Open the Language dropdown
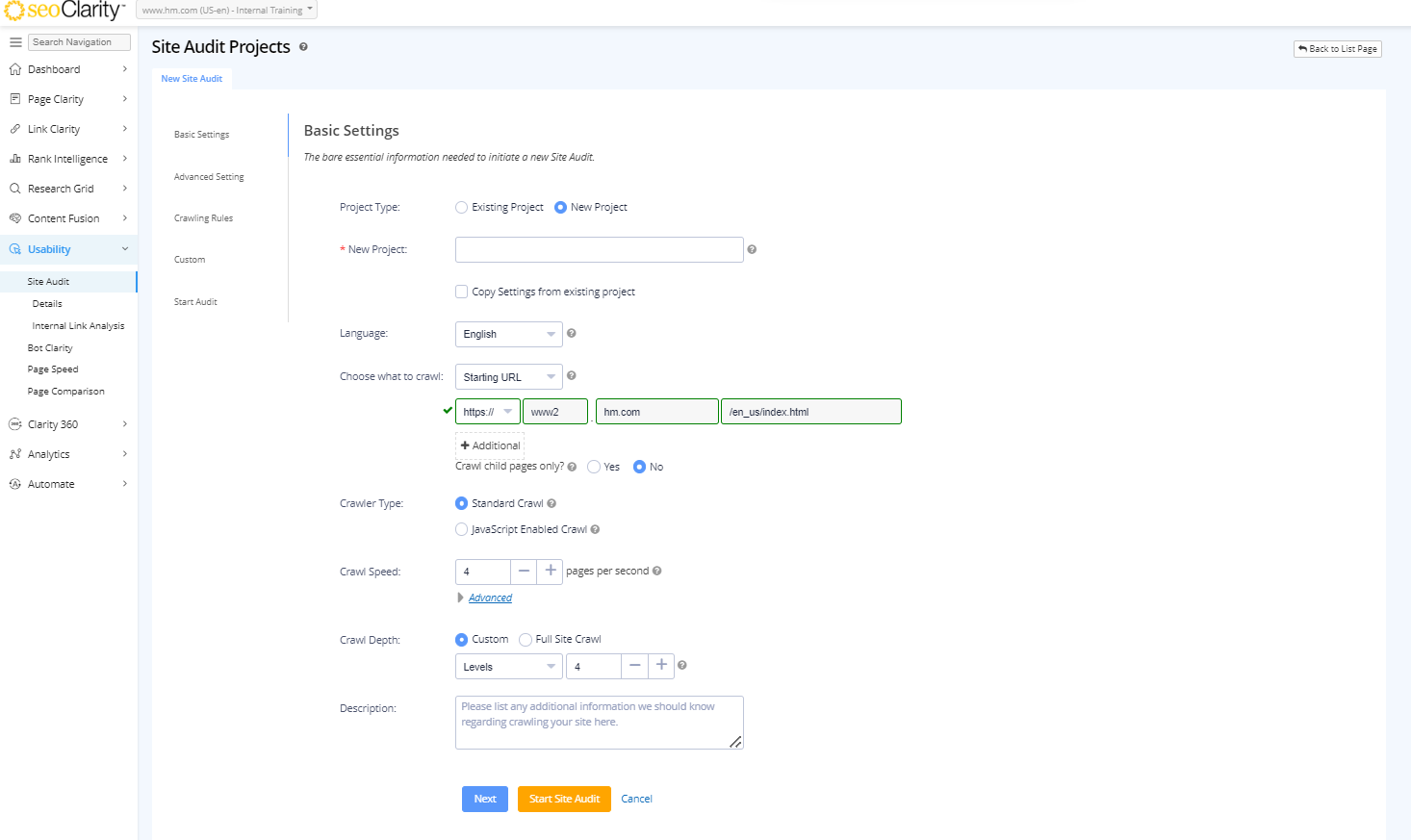Screen dimensions: 1411x840 (508, 334)
